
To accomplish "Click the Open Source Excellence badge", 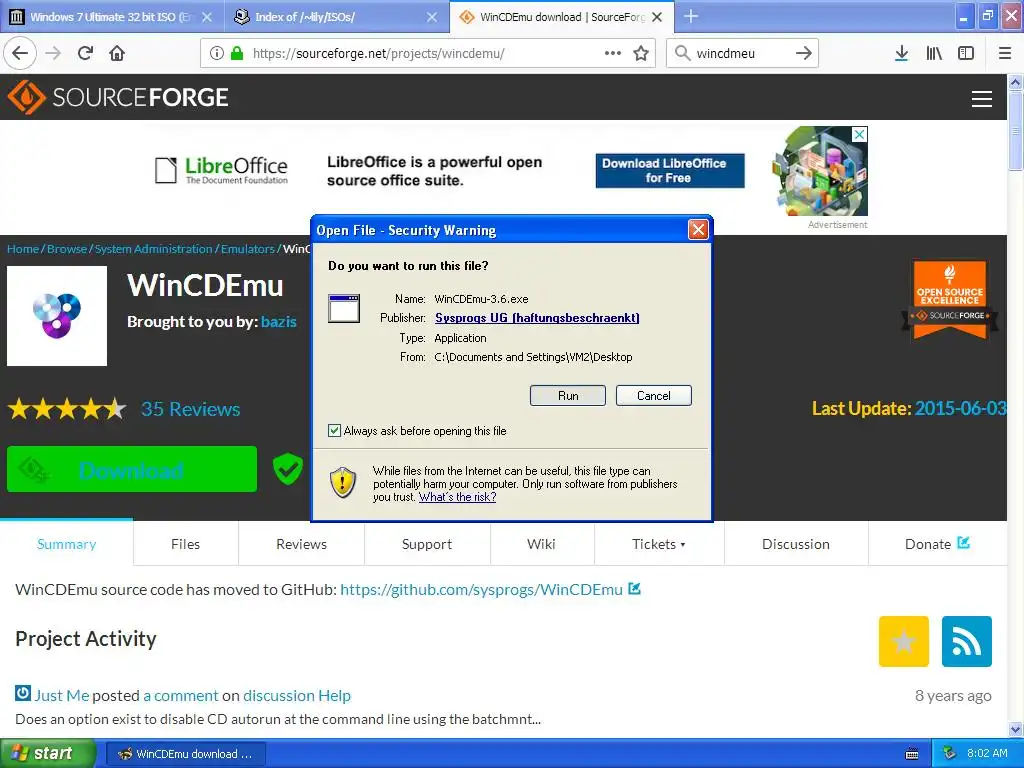I will click(950, 300).
